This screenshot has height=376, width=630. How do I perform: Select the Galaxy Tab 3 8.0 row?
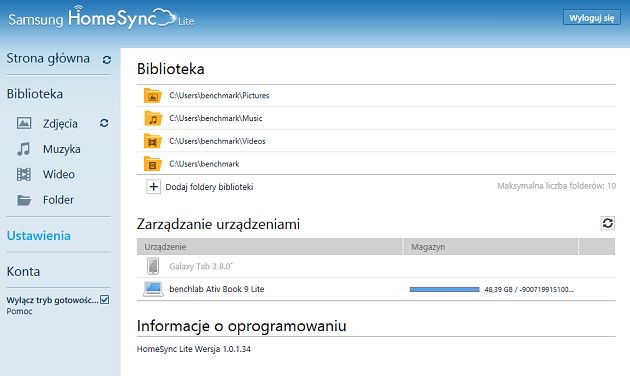click(376, 266)
